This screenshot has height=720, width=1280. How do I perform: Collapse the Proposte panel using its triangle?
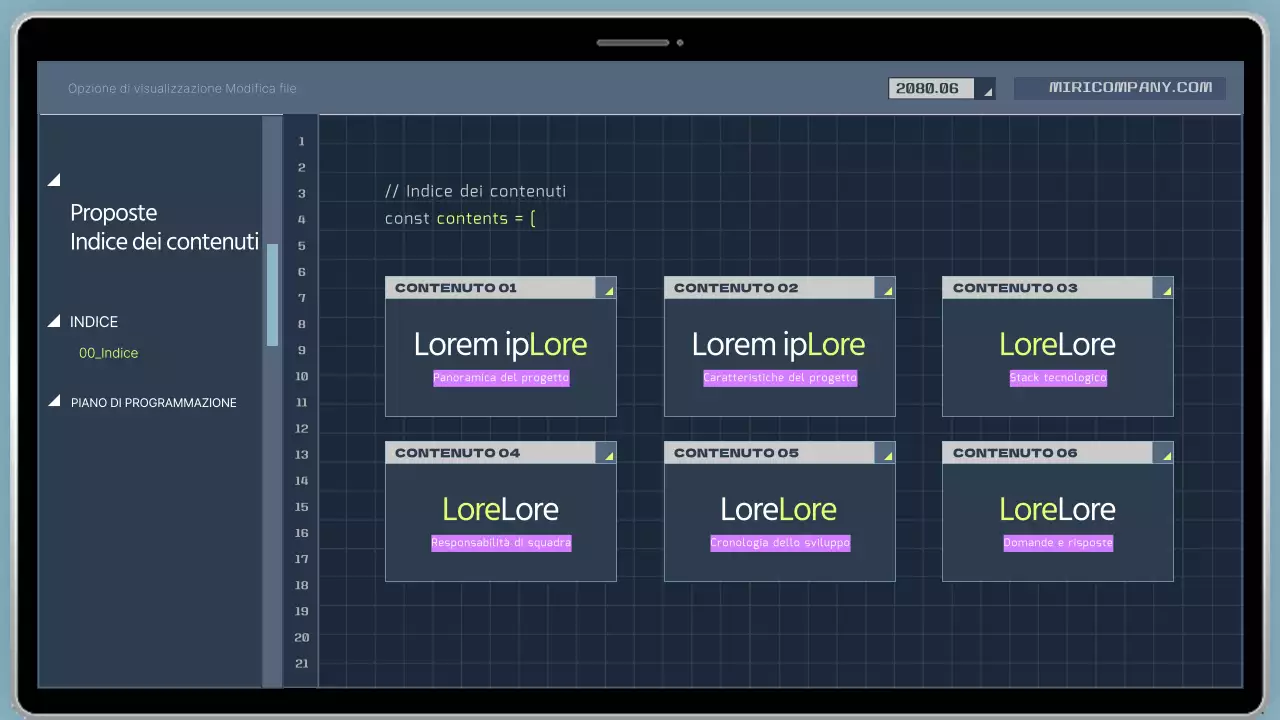tap(54, 180)
